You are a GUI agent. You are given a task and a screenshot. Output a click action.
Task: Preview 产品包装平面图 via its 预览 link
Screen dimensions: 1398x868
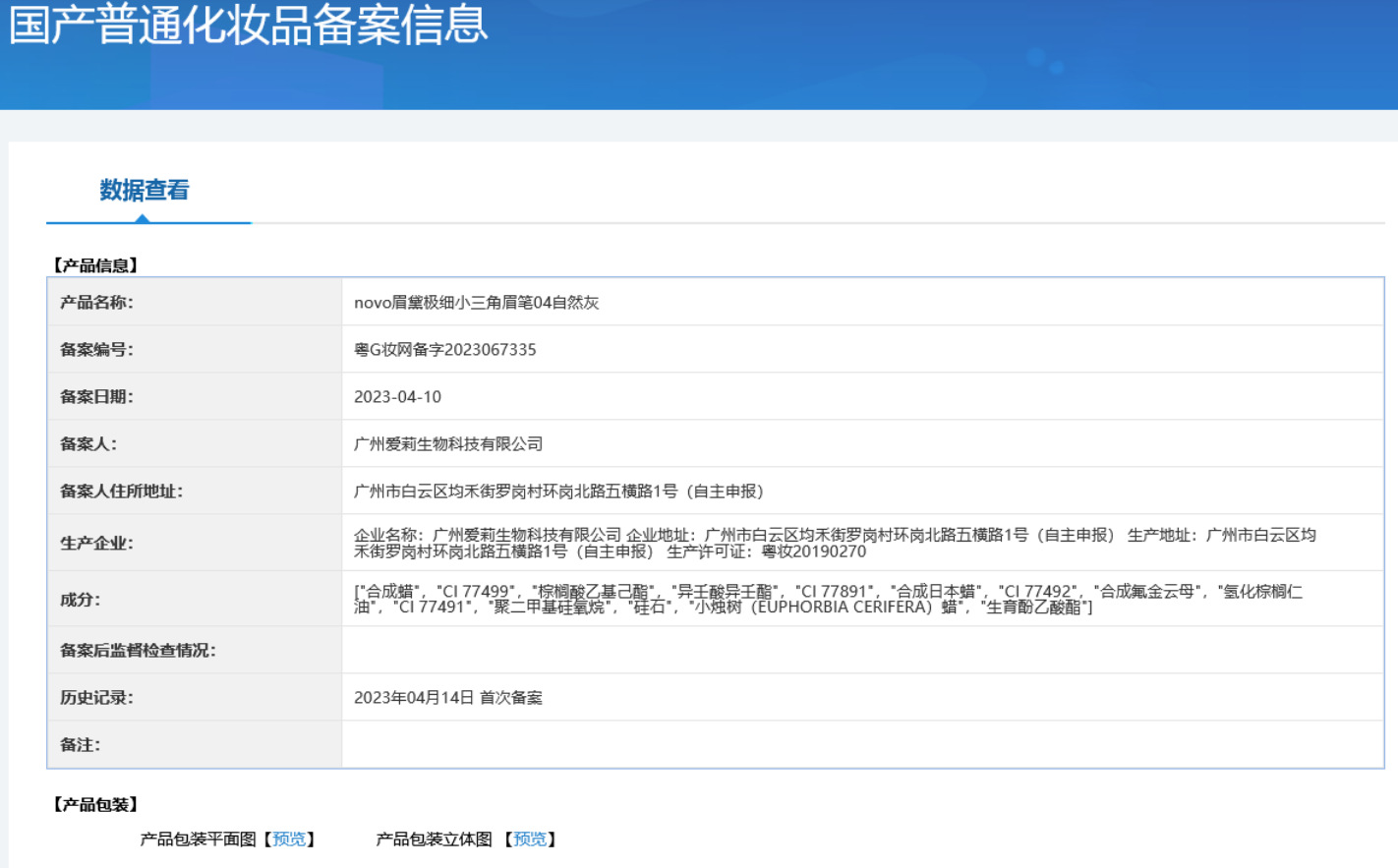(x=289, y=839)
